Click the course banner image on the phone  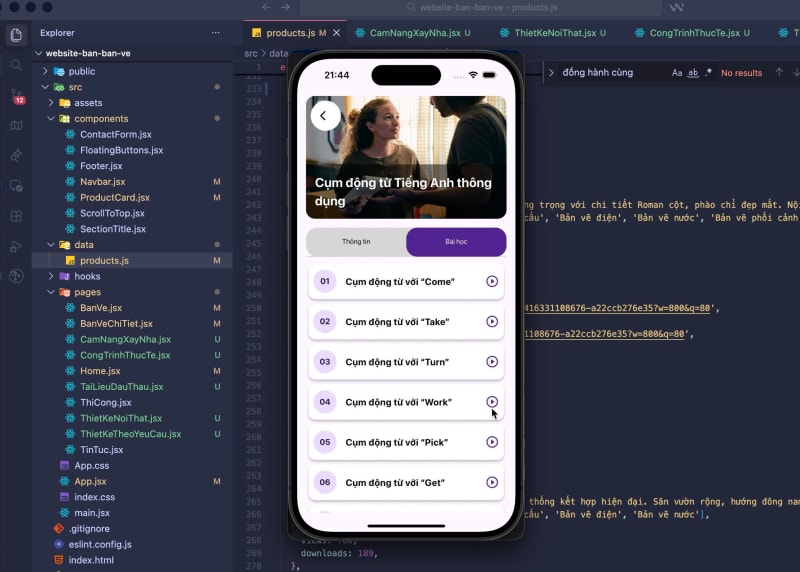(406, 157)
